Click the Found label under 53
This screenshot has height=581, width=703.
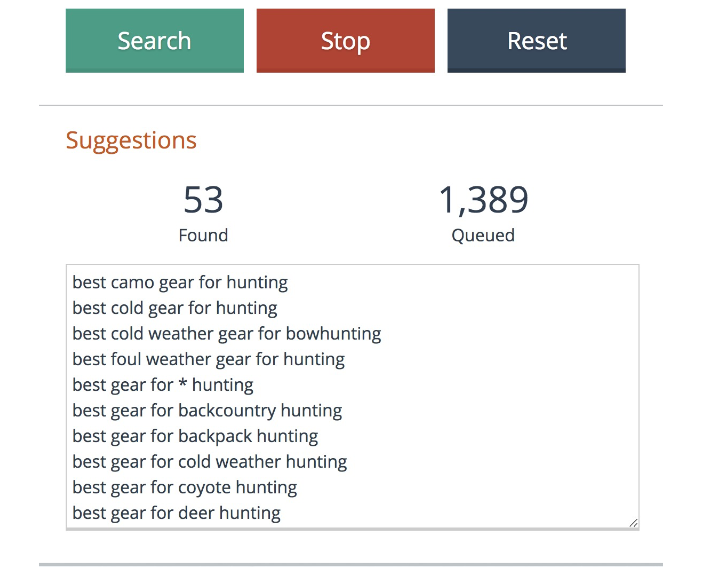(203, 236)
